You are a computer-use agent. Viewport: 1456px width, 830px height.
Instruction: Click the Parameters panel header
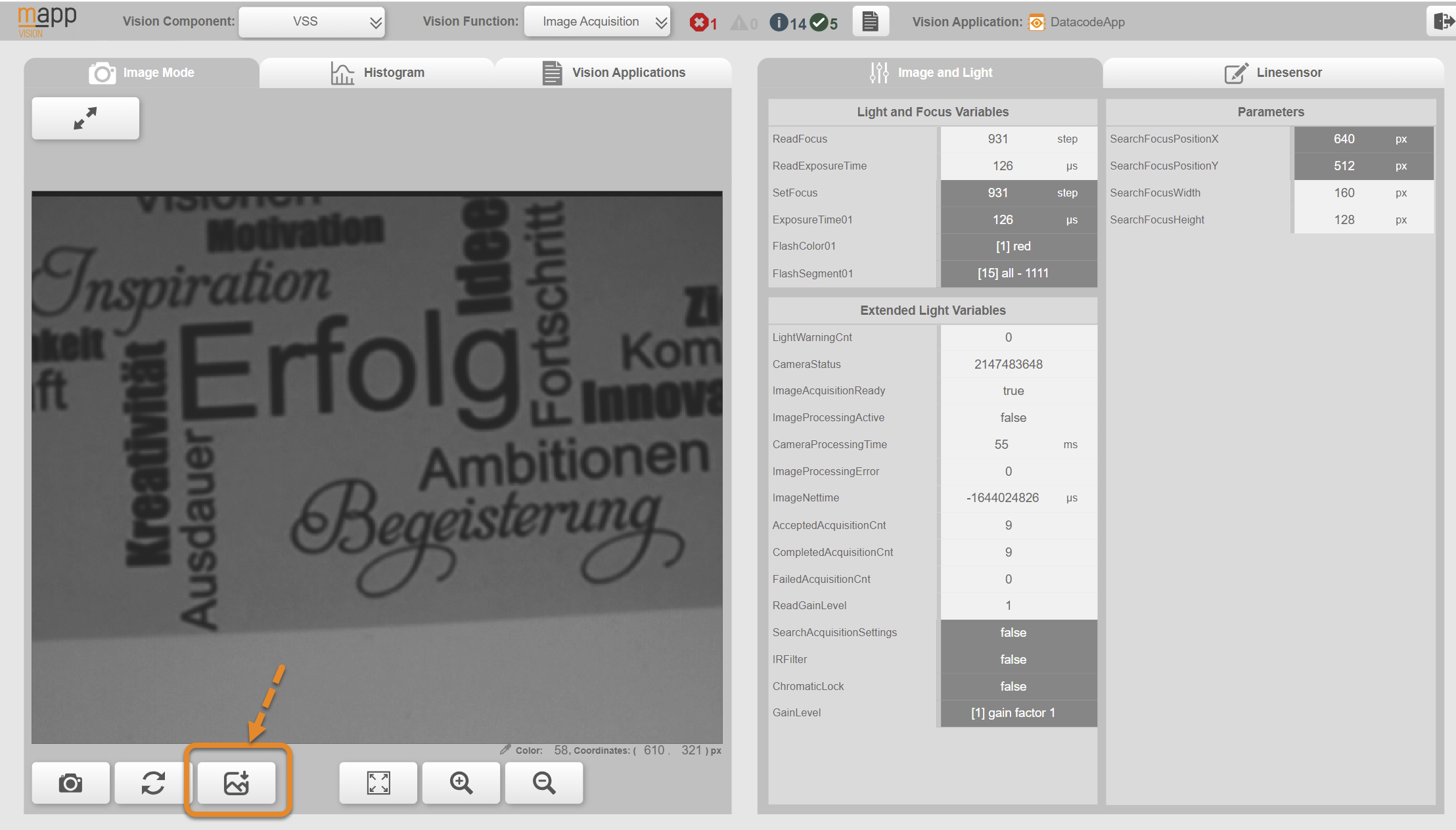(1271, 112)
